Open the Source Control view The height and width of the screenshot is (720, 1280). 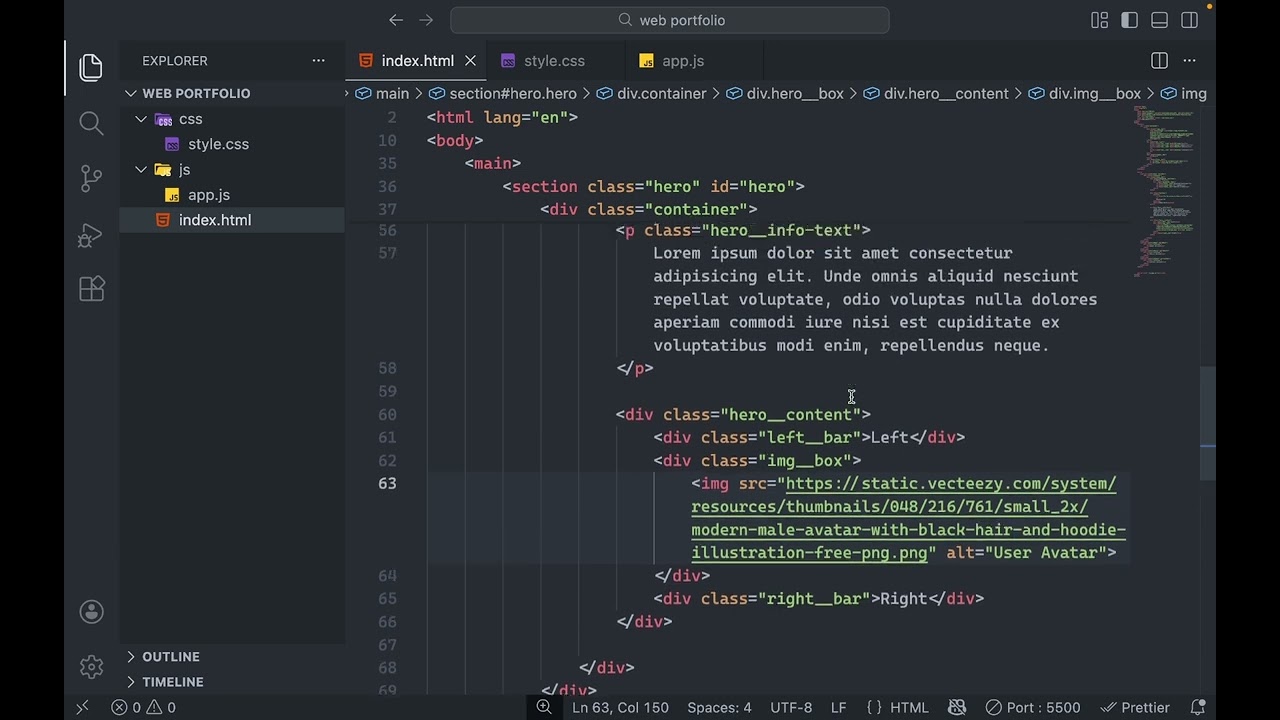click(x=91, y=179)
